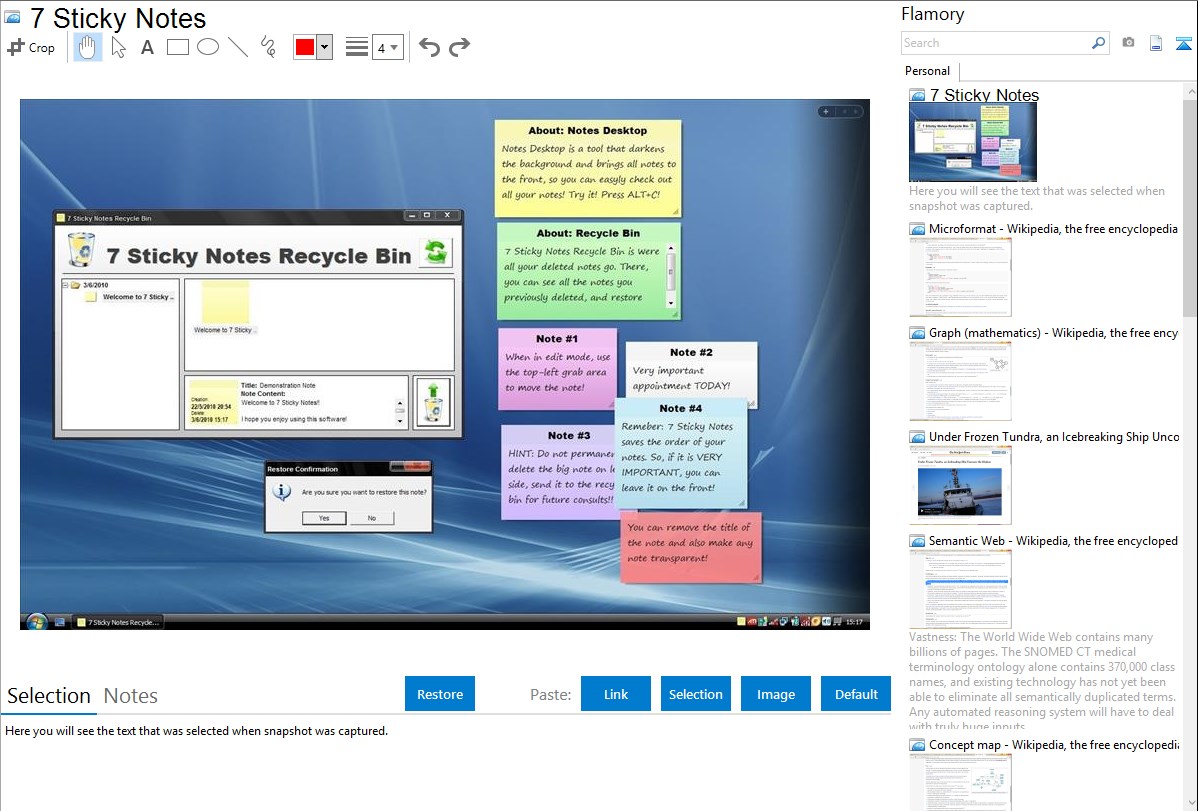Open the color picker dropdown arrow
Image resolution: width=1198 pixels, height=811 pixels.
click(325, 47)
